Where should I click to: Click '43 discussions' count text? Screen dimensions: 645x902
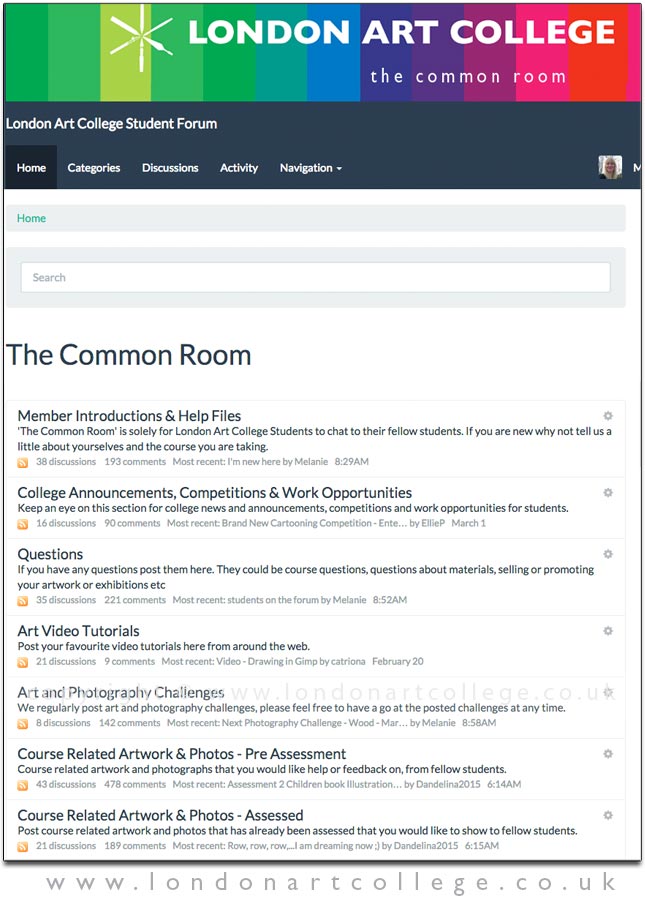click(x=66, y=784)
